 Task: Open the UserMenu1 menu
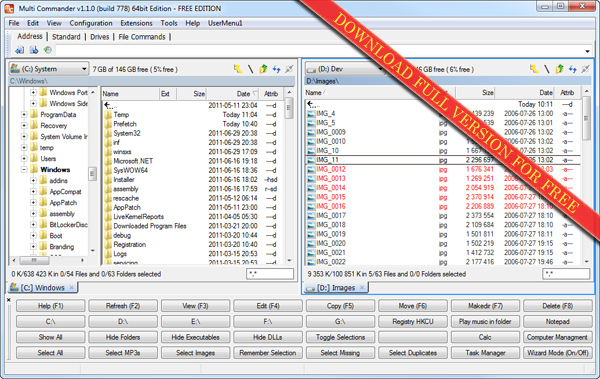pos(225,23)
